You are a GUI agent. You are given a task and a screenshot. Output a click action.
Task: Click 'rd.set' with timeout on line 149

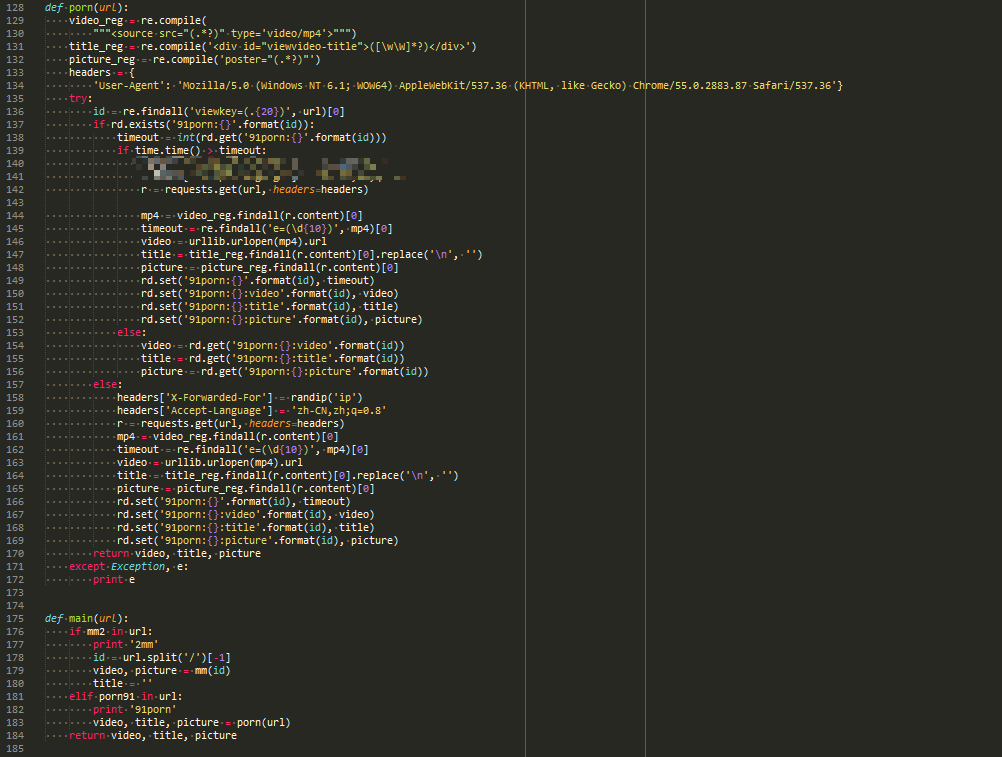(258, 280)
